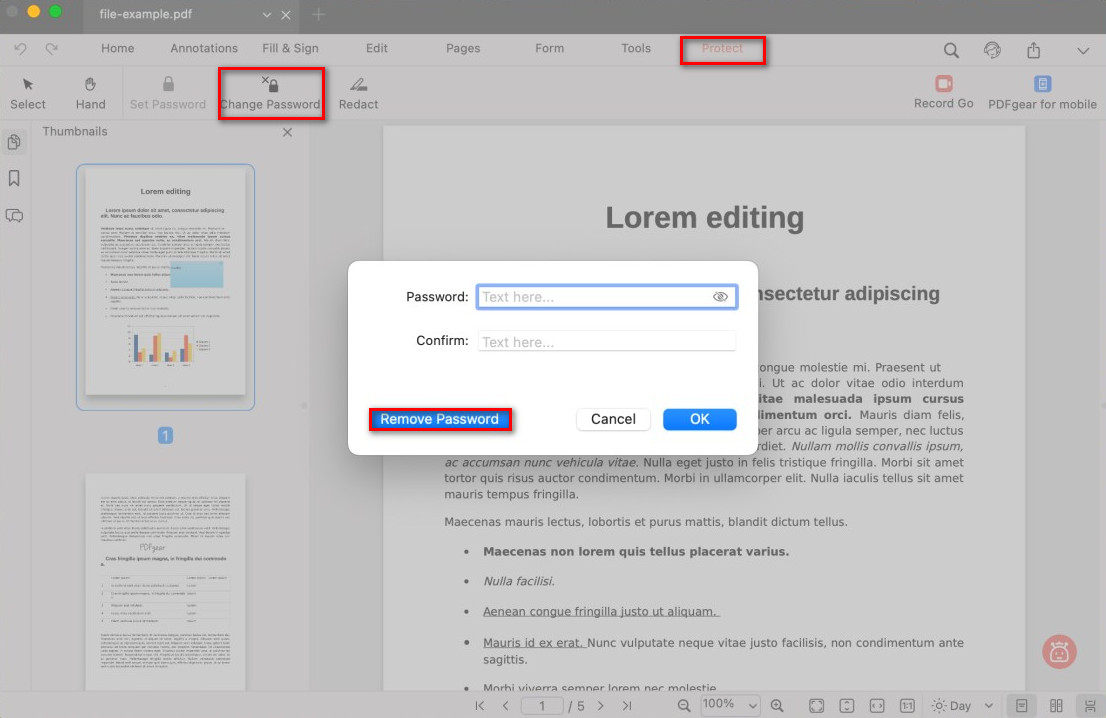1106x718 pixels.
Task: Click the share icon
Action: pos(1033,50)
